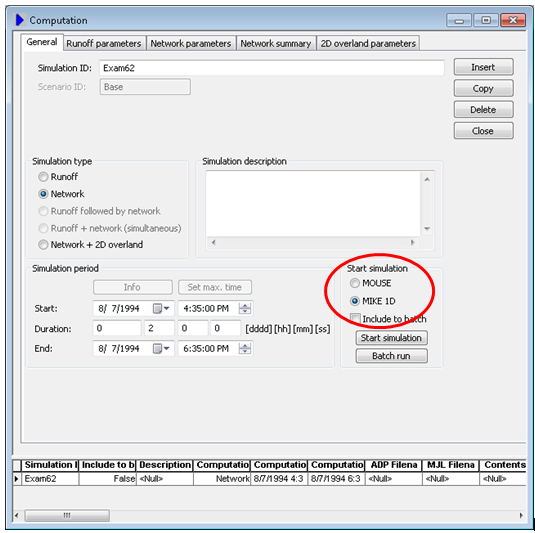Viewport: 535px width, 533px height.
Task: Click the blue Computation window icon
Action: (20, 20)
